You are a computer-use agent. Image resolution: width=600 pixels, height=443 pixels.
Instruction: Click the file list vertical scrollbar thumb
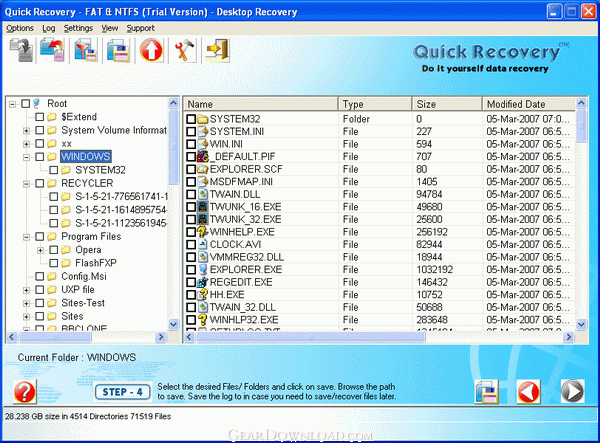point(581,125)
